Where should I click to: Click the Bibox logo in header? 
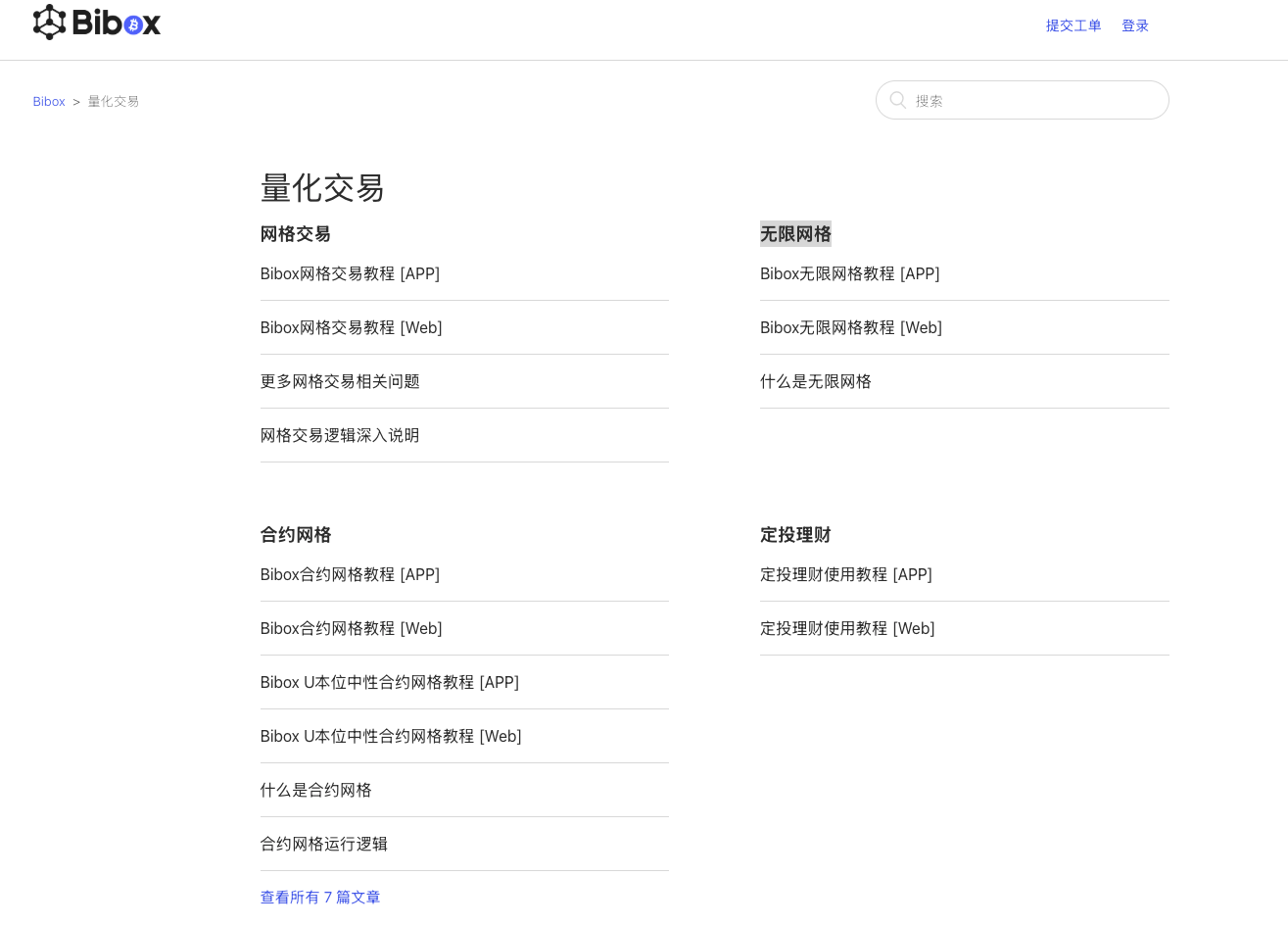coord(97,22)
